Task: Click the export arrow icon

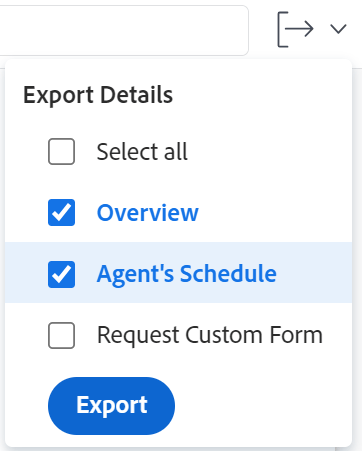Action: pyautogui.click(x=295, y=29)
